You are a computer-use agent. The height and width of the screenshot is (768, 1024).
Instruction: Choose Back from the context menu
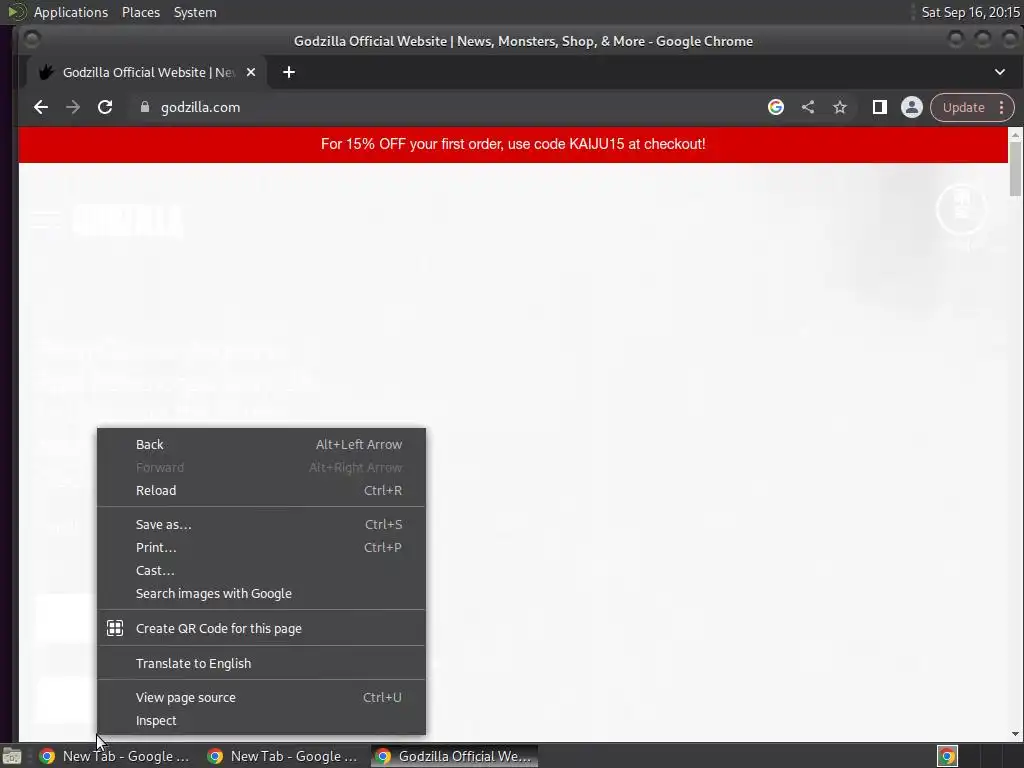coord(261,445)
